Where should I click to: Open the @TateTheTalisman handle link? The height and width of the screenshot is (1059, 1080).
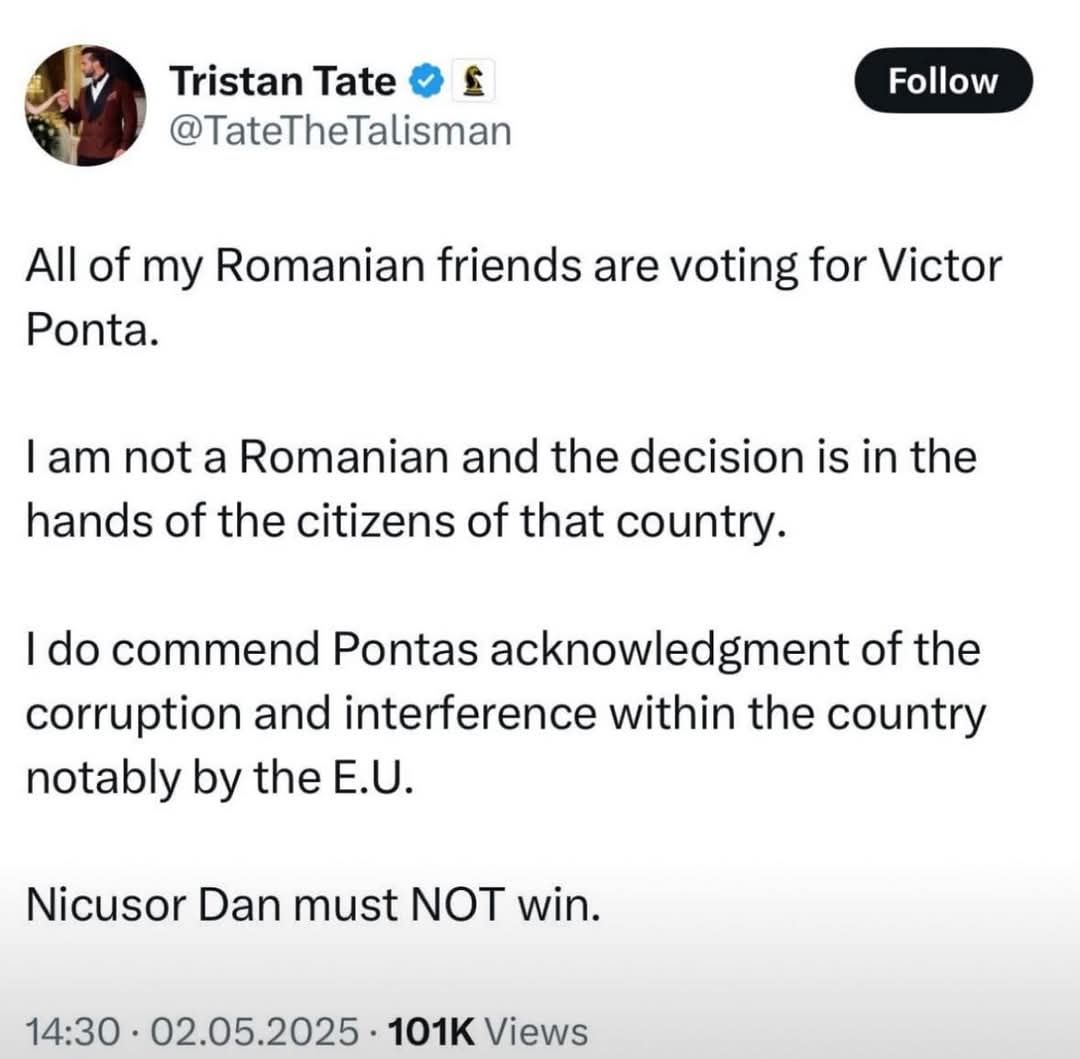(x=340, y=131)
